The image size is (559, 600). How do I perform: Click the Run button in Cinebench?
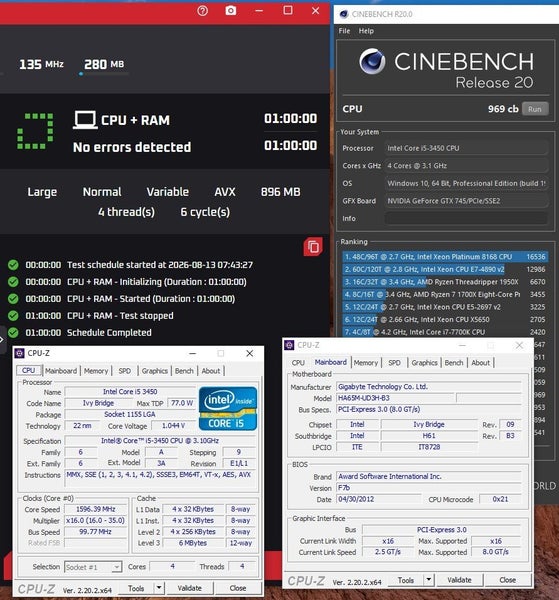(x=535, y=109)
